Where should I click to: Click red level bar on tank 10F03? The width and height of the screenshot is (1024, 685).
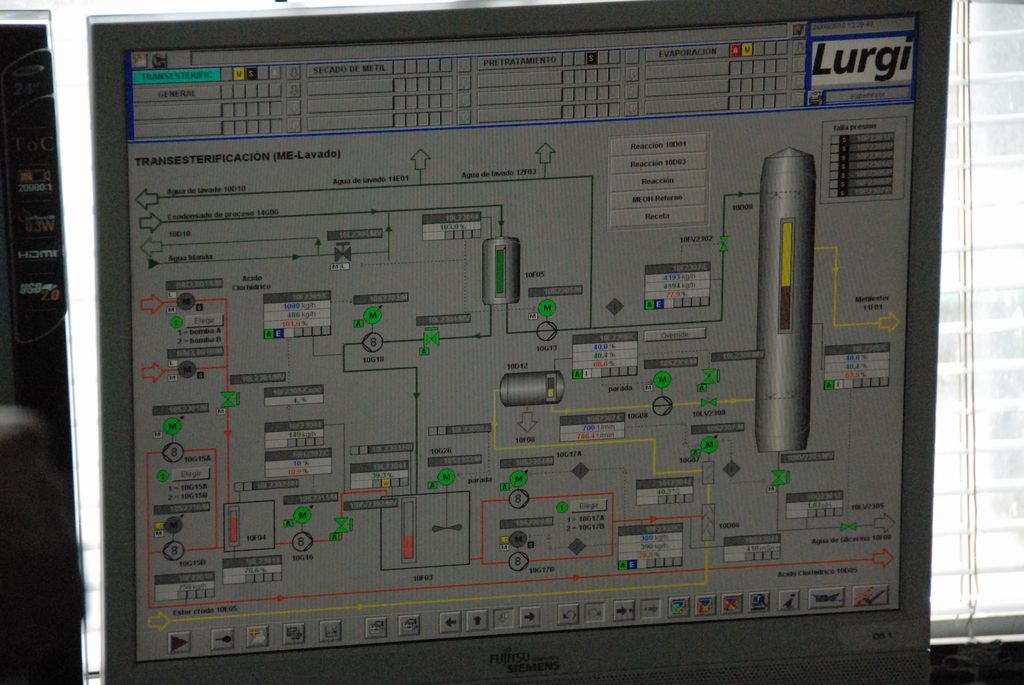pyautogui.click(x=408, y=547)
